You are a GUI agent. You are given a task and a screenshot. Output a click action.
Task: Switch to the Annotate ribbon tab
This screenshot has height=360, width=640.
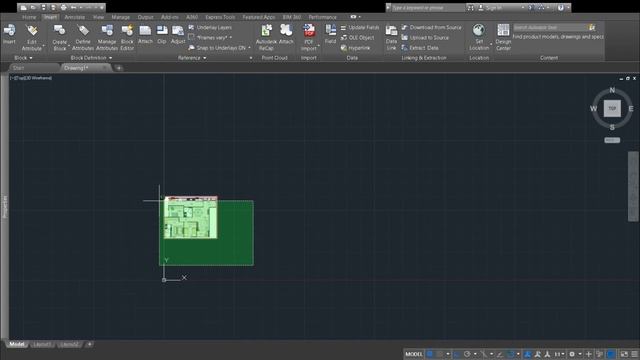(x=75, y=17)
